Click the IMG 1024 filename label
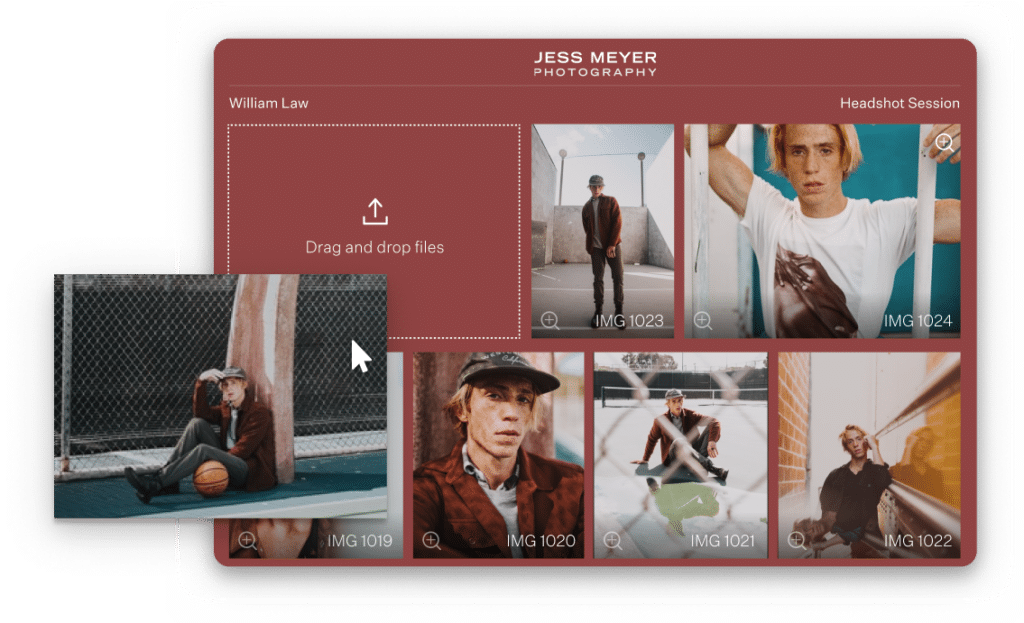 (918, 321)
